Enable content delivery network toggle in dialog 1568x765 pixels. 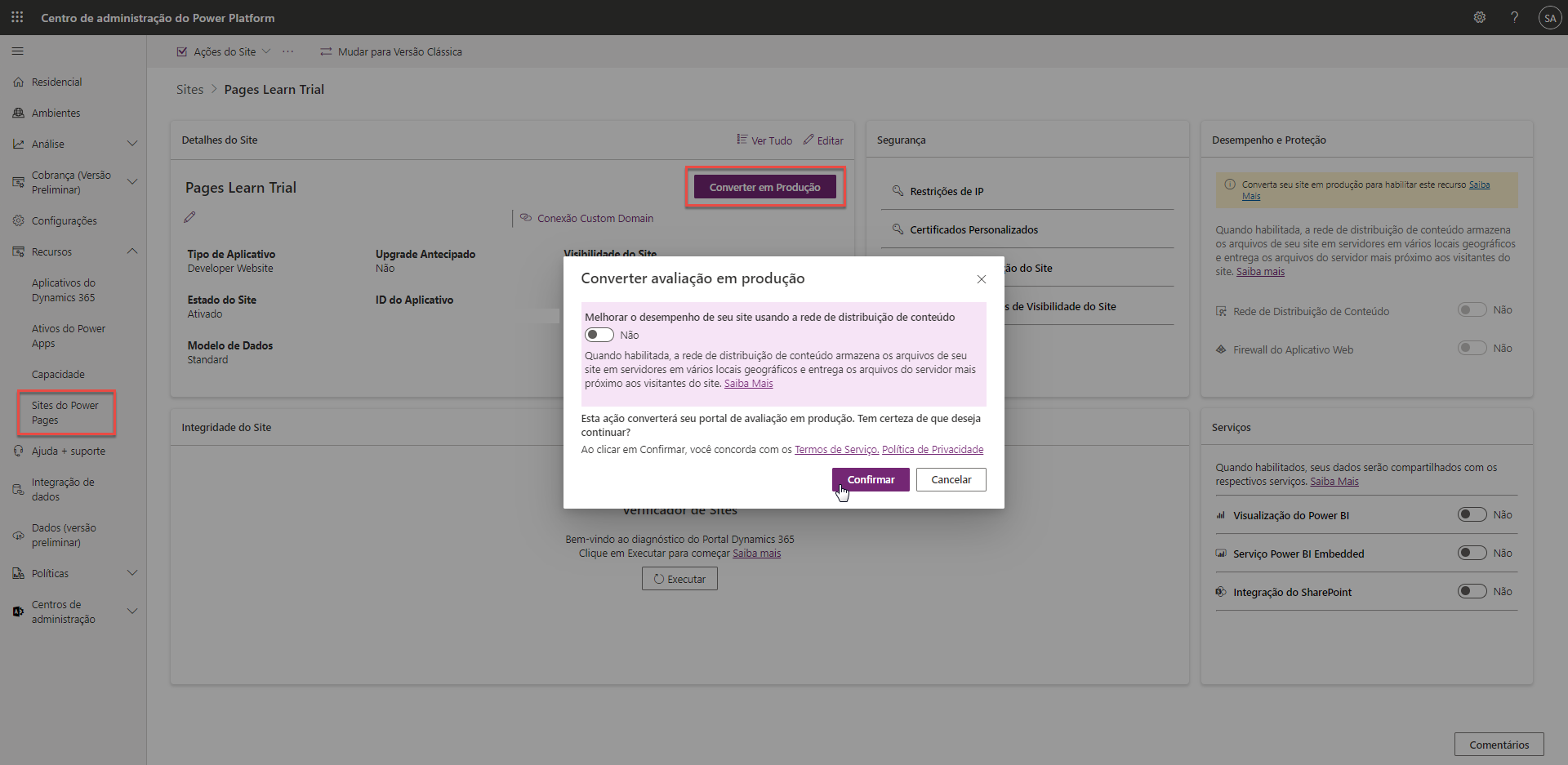tap(599, 335)
